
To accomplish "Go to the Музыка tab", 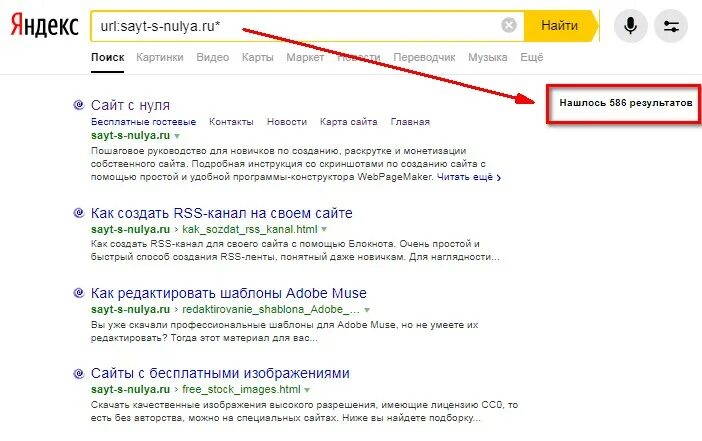I will [x=488, y=57].
